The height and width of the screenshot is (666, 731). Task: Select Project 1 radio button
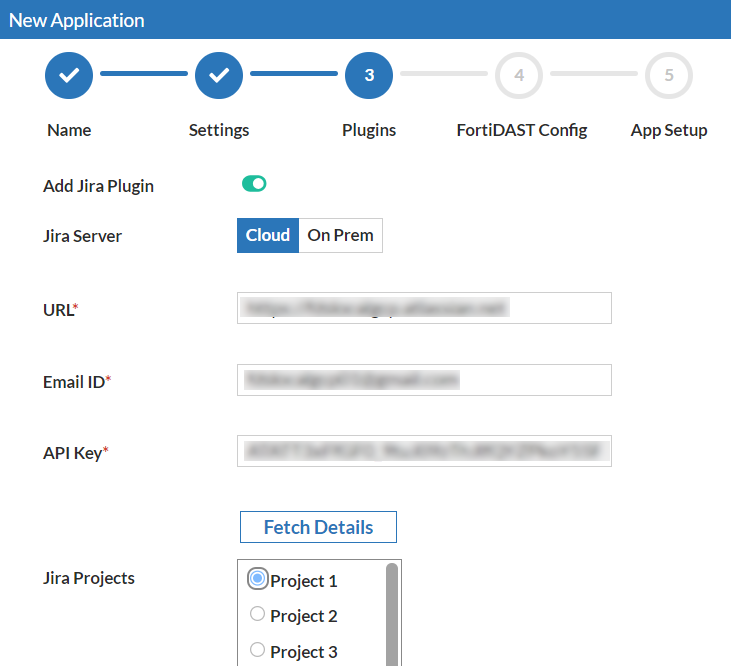click(x=257, y=578)
